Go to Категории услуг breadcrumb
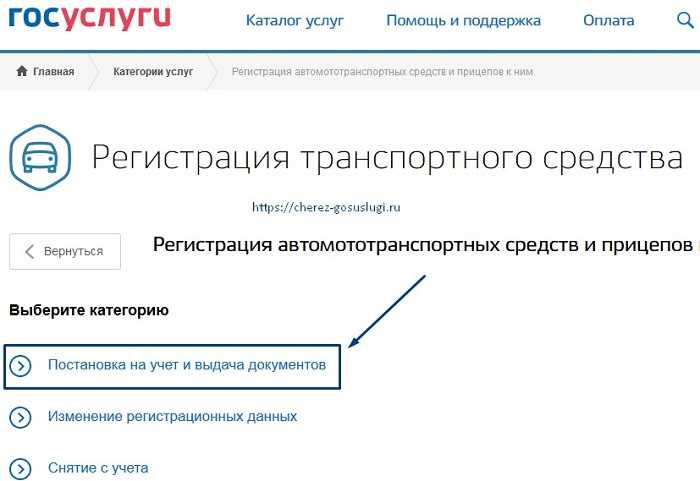 click(x=153, y=71)
